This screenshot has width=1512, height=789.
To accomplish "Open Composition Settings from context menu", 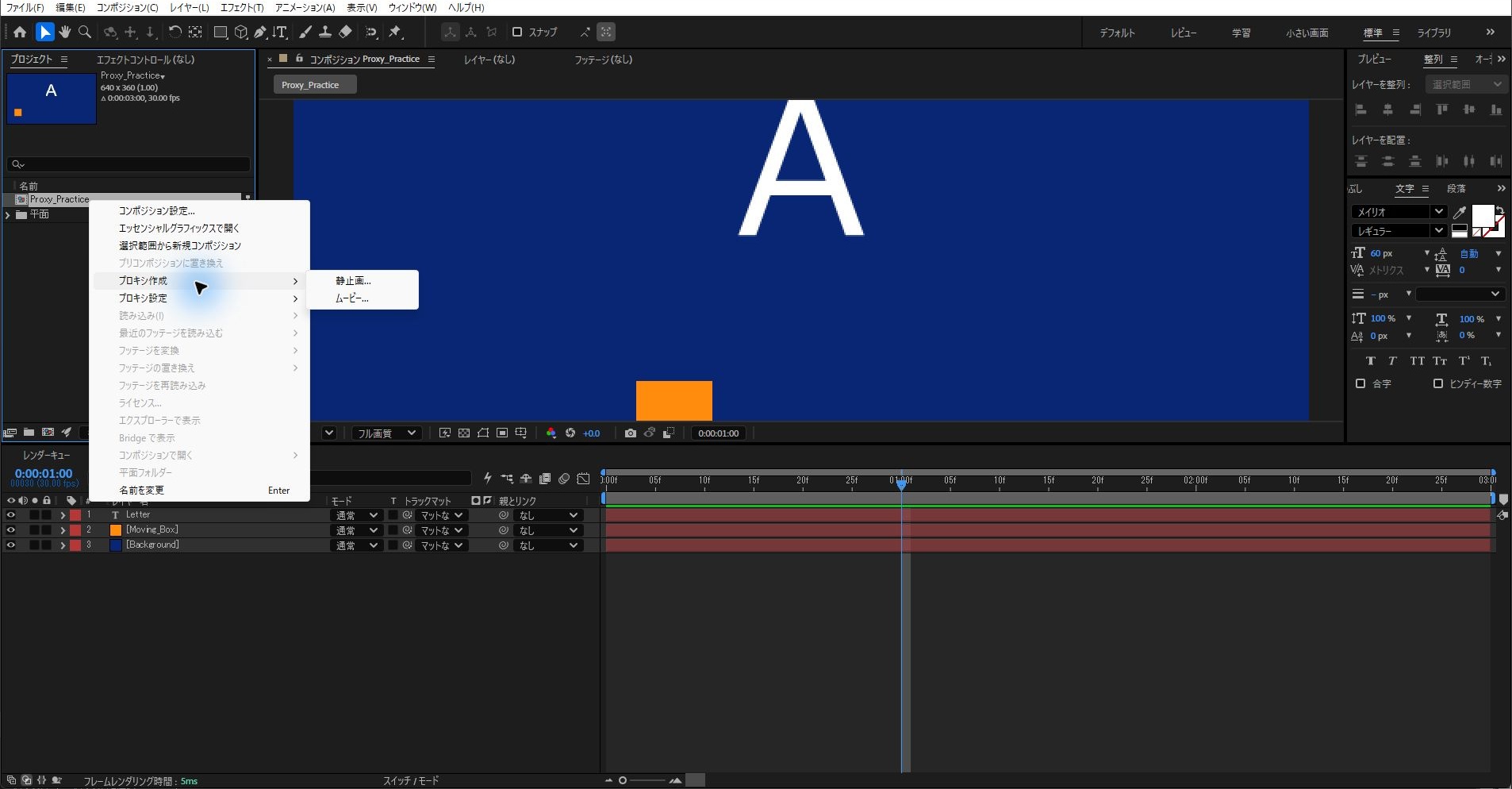I will pos(157,211).
